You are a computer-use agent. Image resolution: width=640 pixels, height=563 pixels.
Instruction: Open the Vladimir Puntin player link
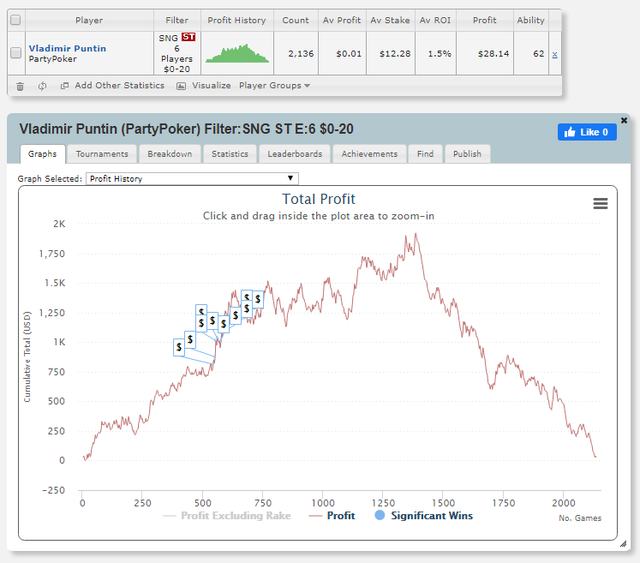click(67, 48)
